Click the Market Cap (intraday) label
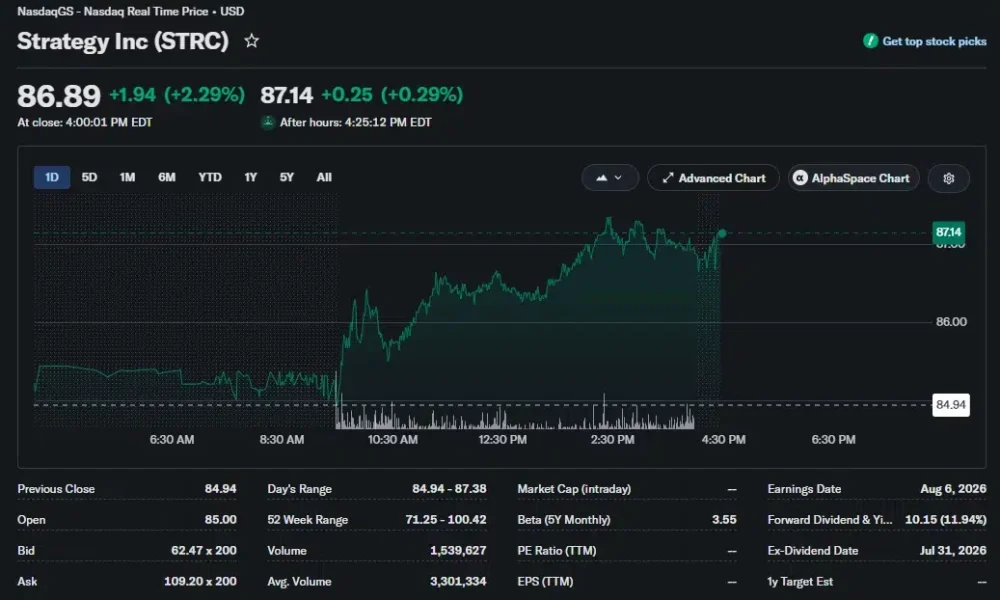Image resolution: width=1000 pixels, height=600 pixels. click(574, 489)
